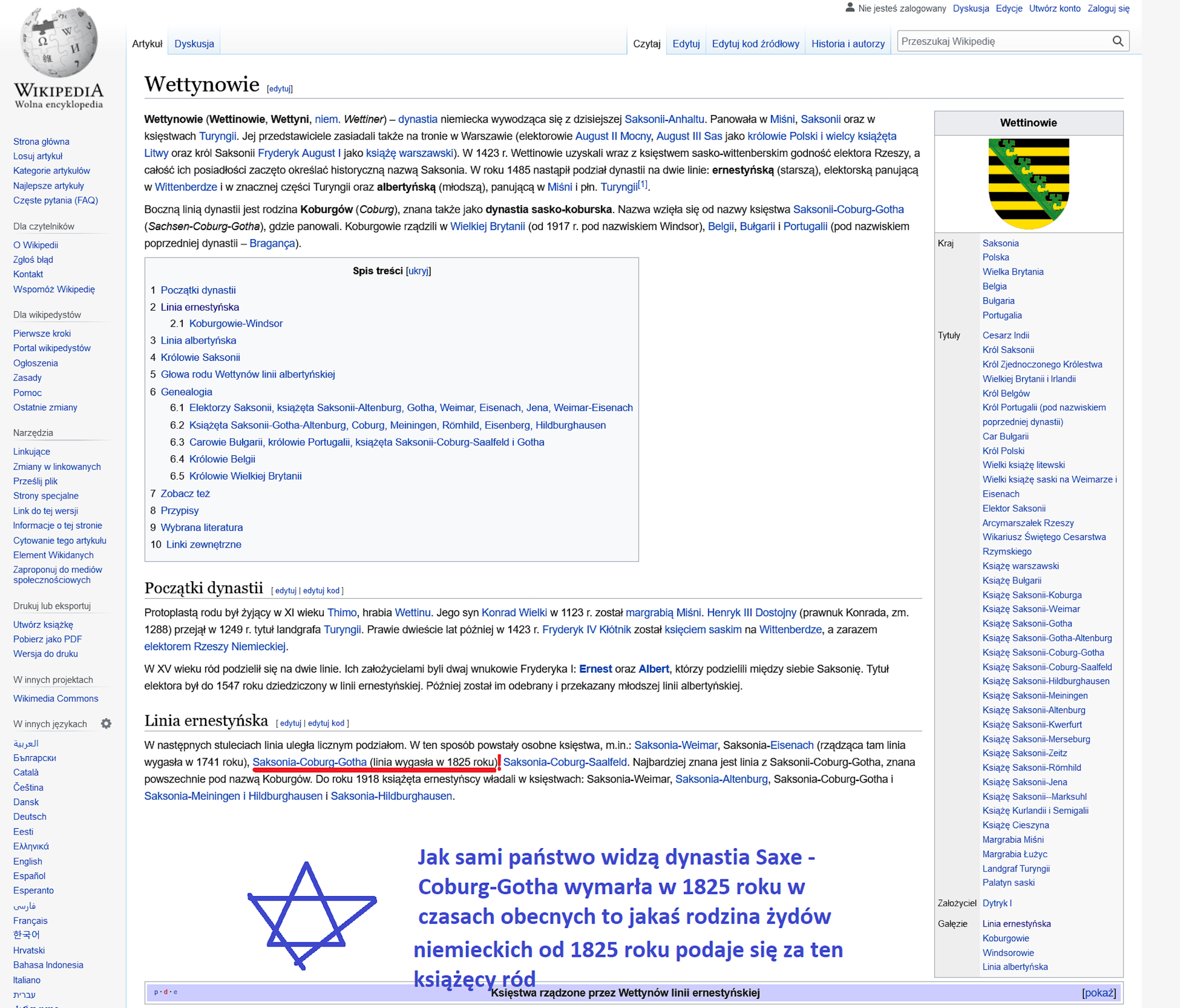
Task: Open language settings gear icon
Action: point(106,723)
